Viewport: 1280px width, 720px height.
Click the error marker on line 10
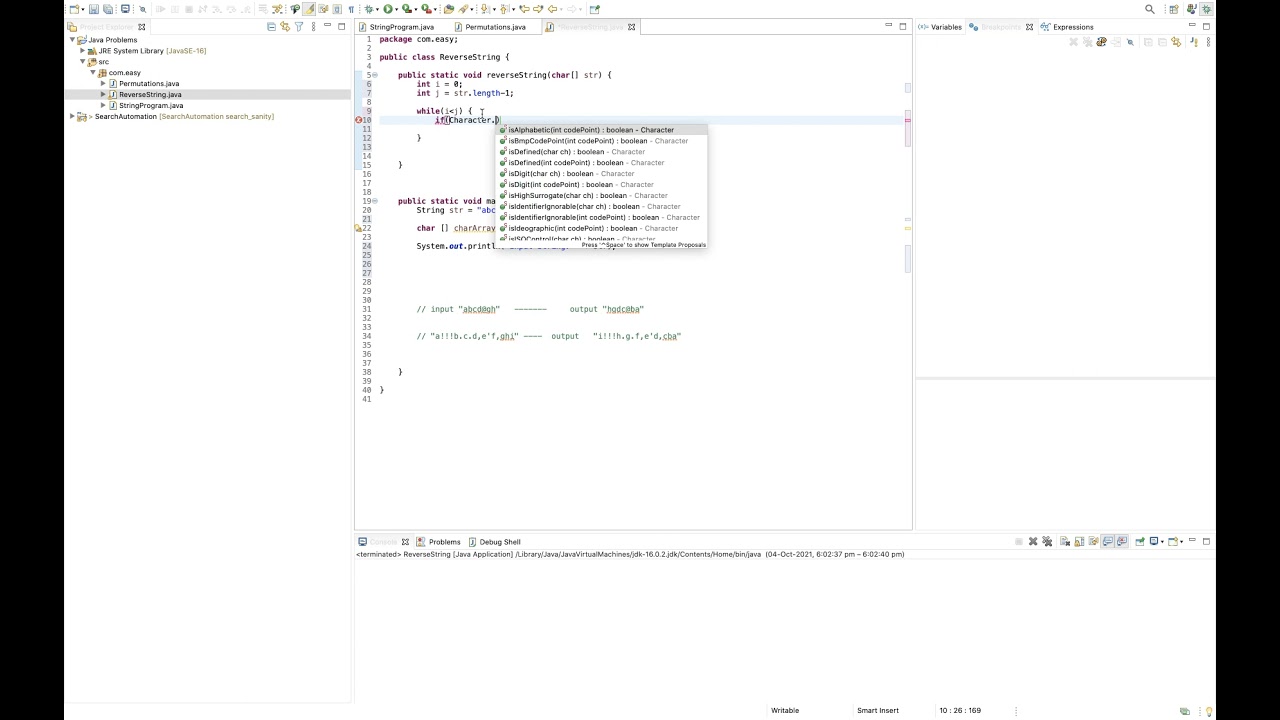coord(359,120)
